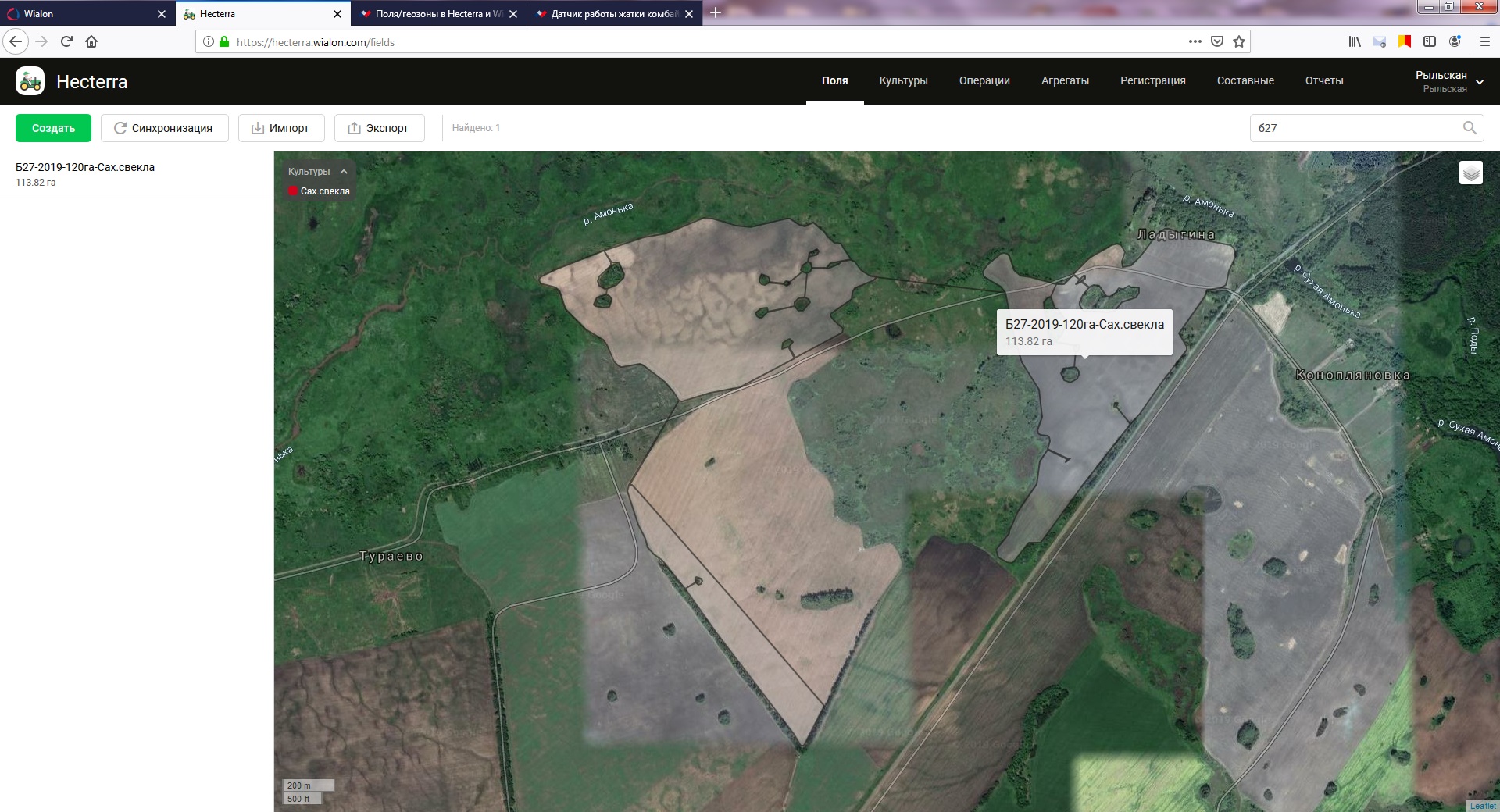Click the Hecterra tractor logo
Image resolution: width=1500 pixels, height=812 pixels.
click(x=30, y=81)
